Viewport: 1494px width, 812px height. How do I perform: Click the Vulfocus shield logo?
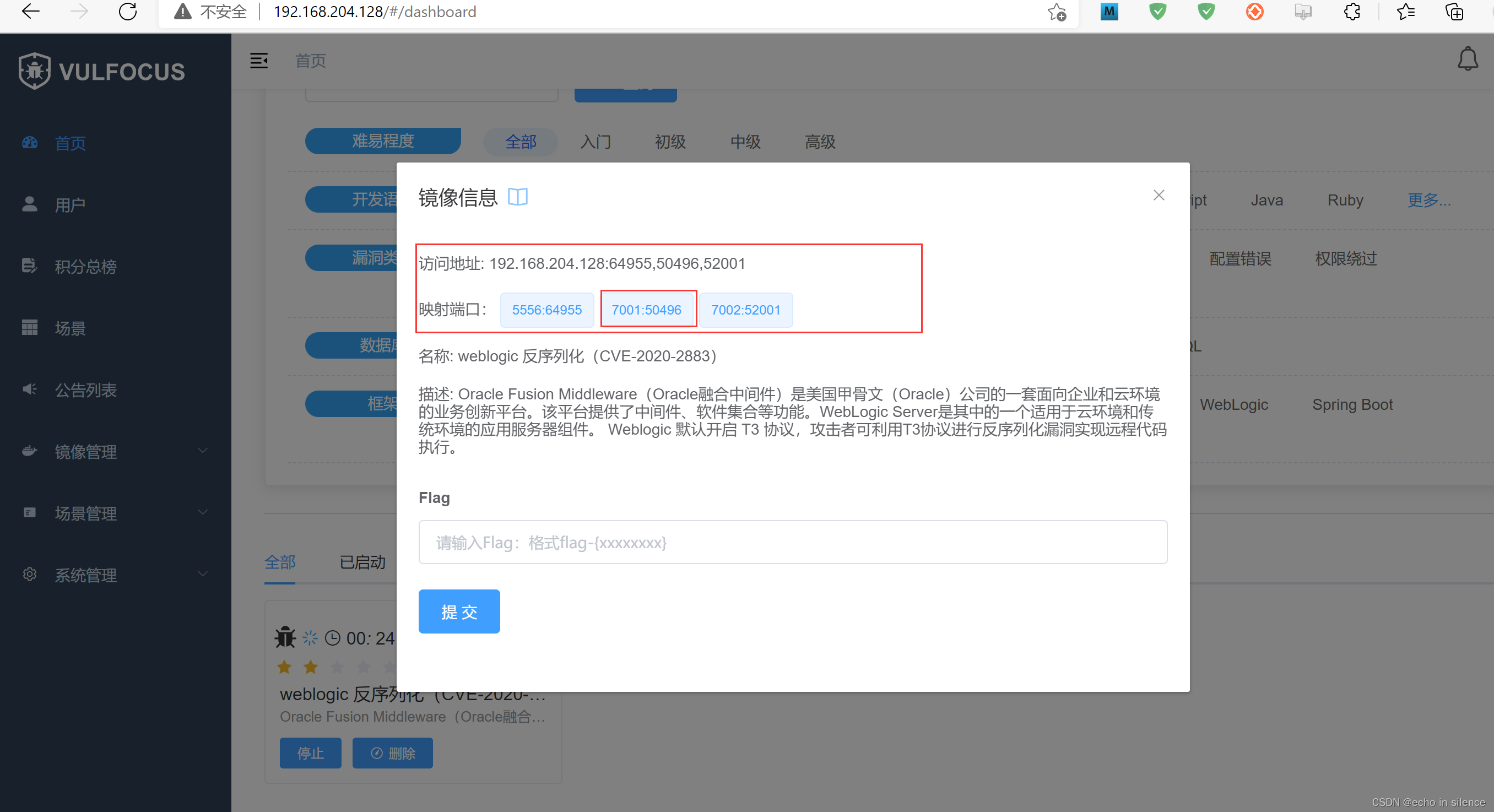[34, 71]
